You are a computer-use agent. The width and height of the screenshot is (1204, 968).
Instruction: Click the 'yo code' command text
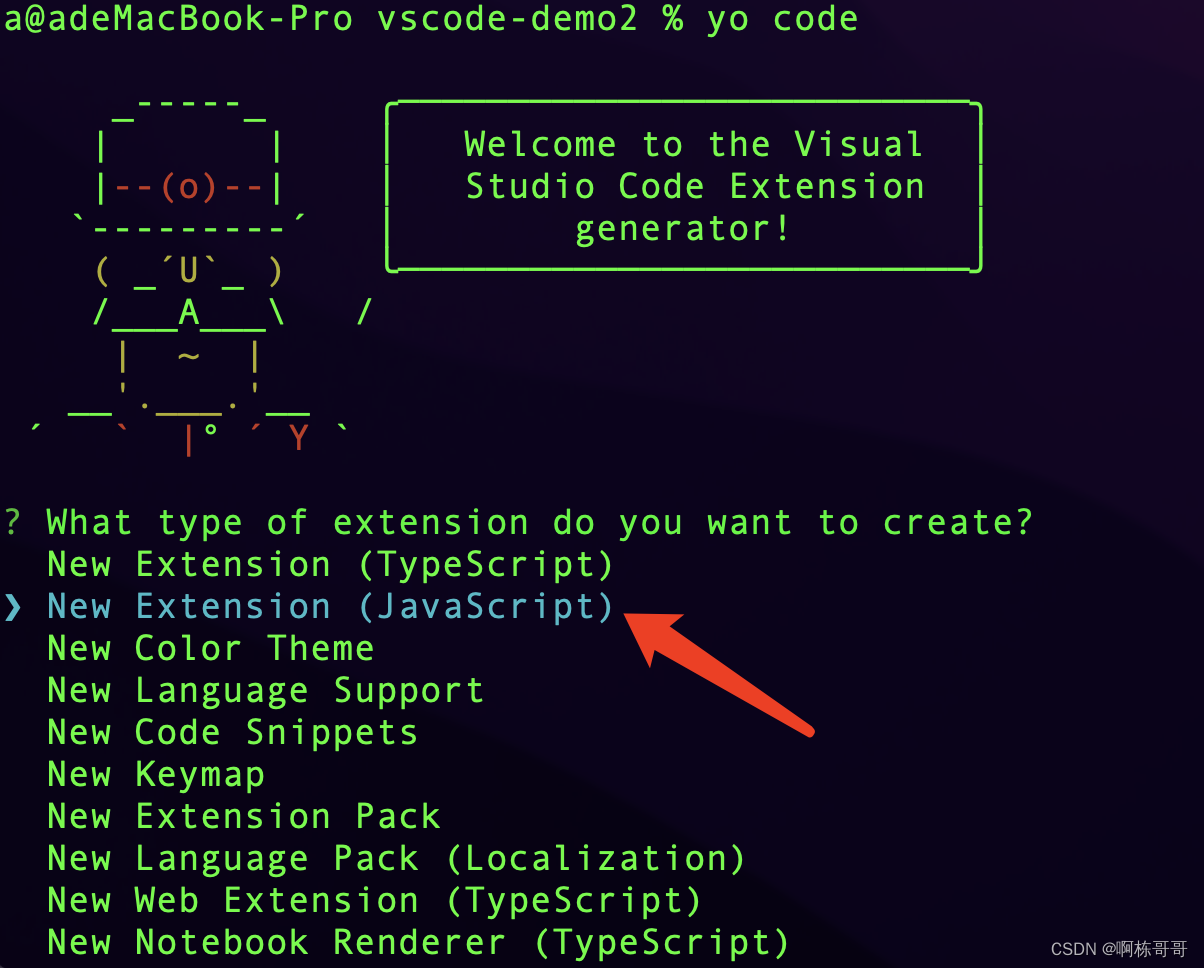pyautogui.click(x=782, y=19)
